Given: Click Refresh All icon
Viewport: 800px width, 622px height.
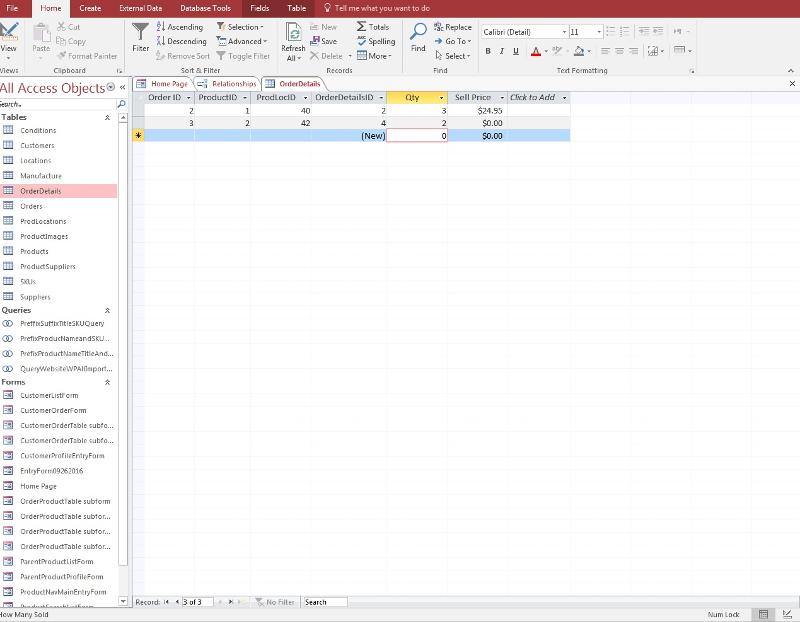Looking at the screenshot, I should tap(293, 33).
